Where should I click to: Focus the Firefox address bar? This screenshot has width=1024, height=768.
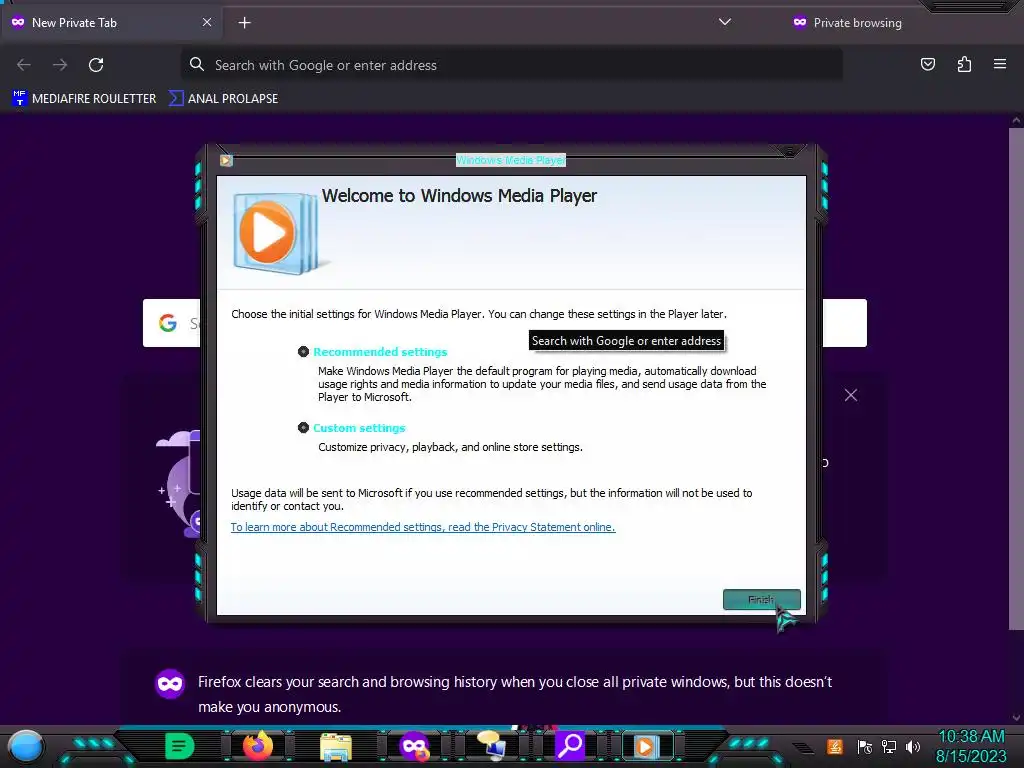pos(511,65)
